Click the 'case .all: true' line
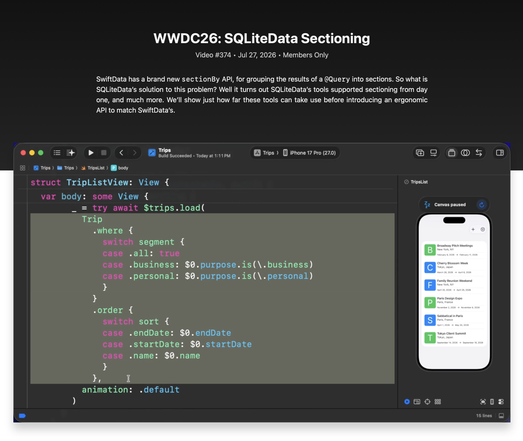The height and width of the screenshot is (441, 523). [141, 253]
